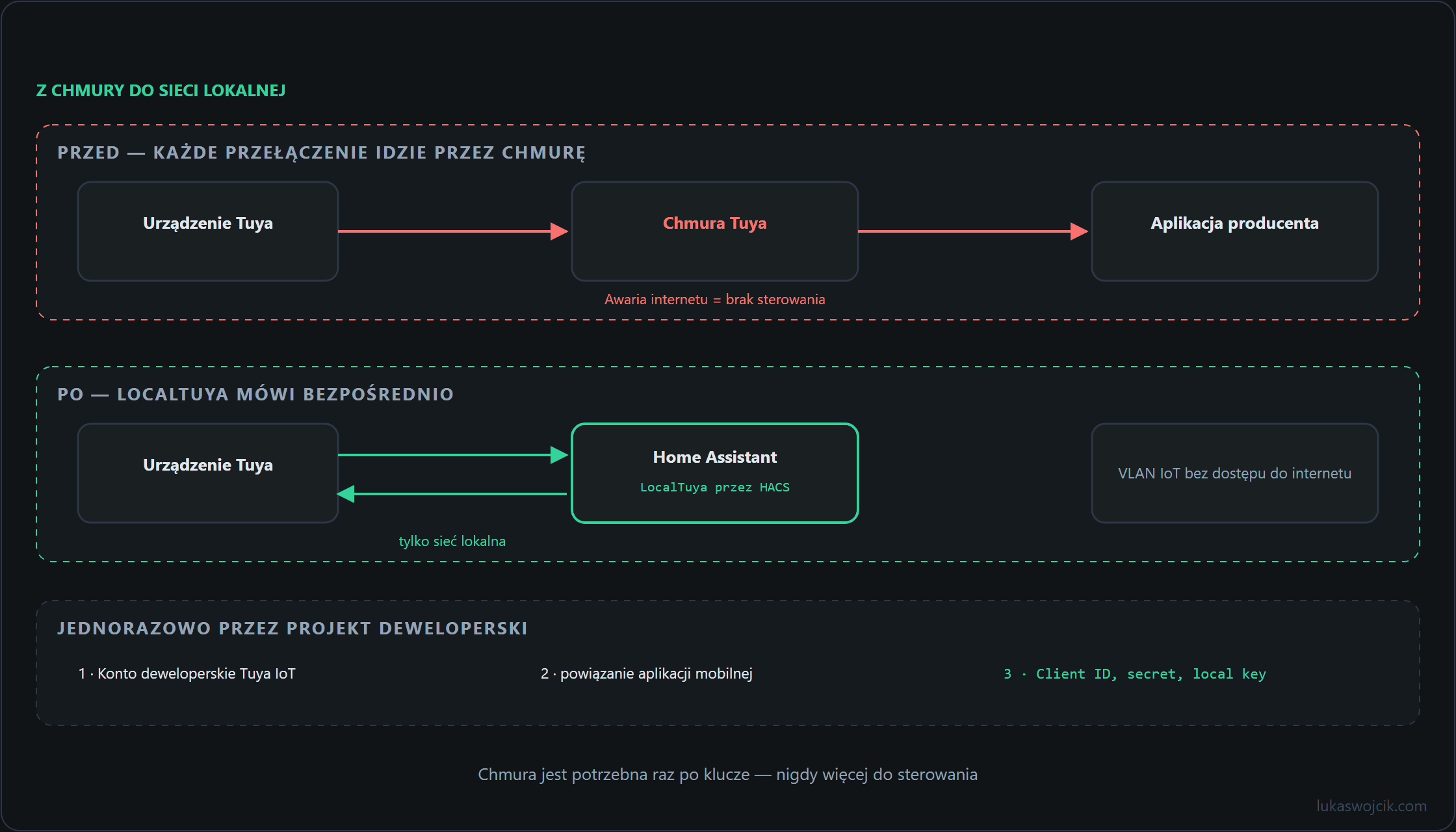Viewport: 1456px width, 832px height.
Task: Click the note "Awaria internetu = brak sterowania"
Action: pos(715,300)
